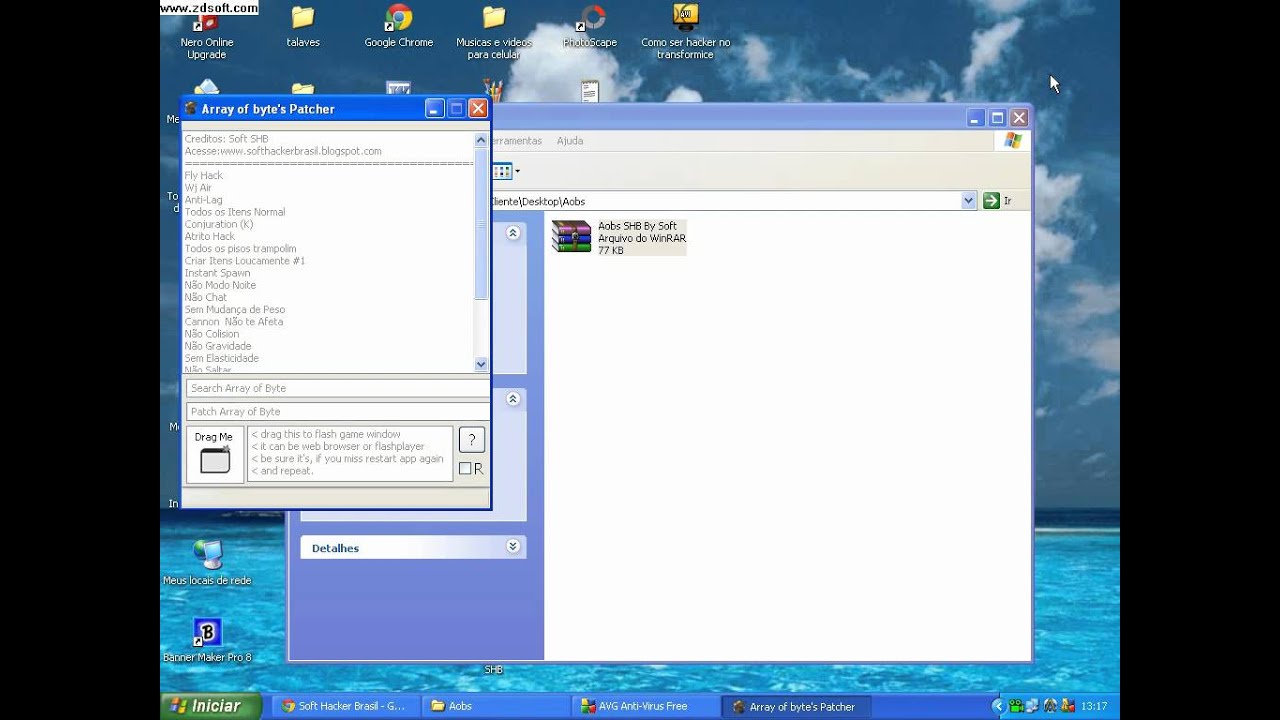The image size is (1280, 720).
Task: Open the Ferramentas menu in Explorer
Action: pyautogui.click(x=517, y=141)
